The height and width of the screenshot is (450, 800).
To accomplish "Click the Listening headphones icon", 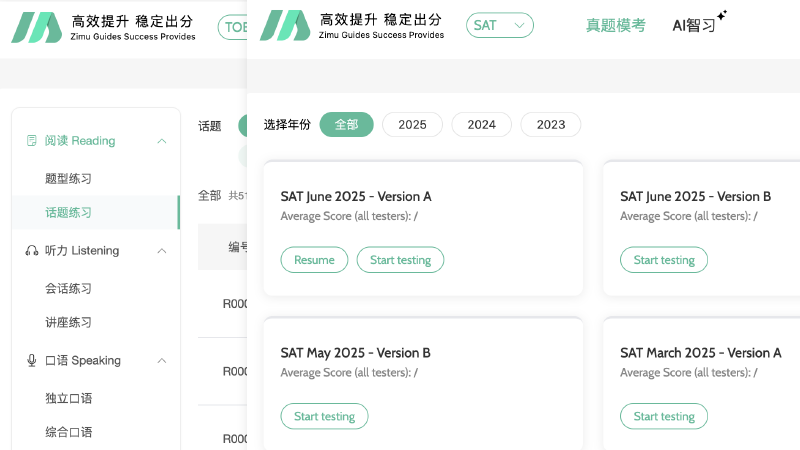I will coord(32,251).
